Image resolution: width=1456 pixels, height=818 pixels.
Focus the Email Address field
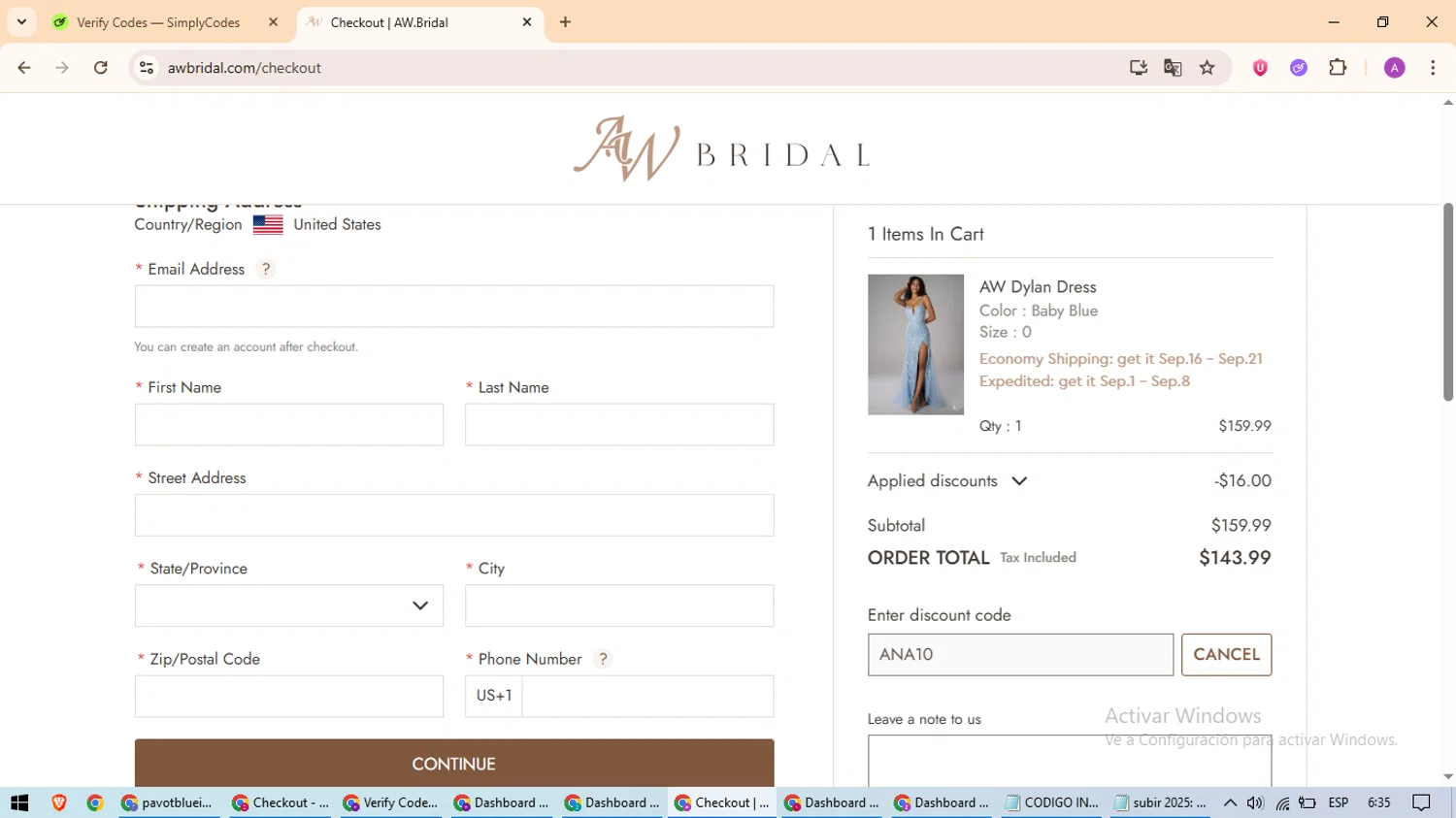(454, 307)
